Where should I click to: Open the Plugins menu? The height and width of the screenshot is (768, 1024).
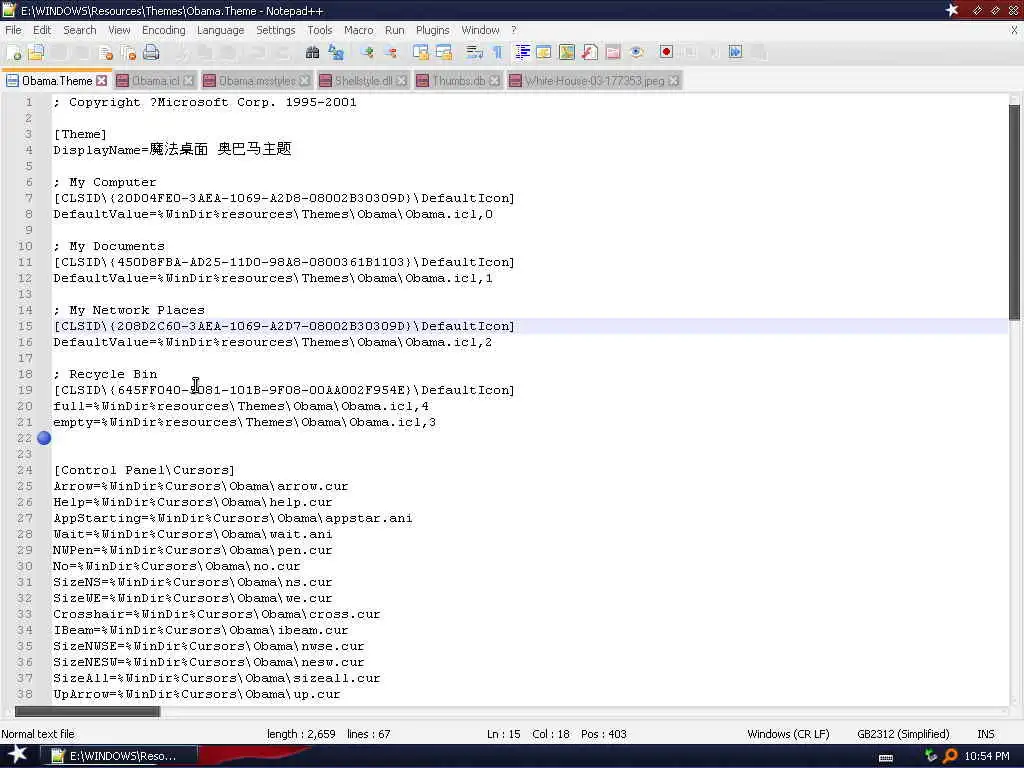click(432, 30)
